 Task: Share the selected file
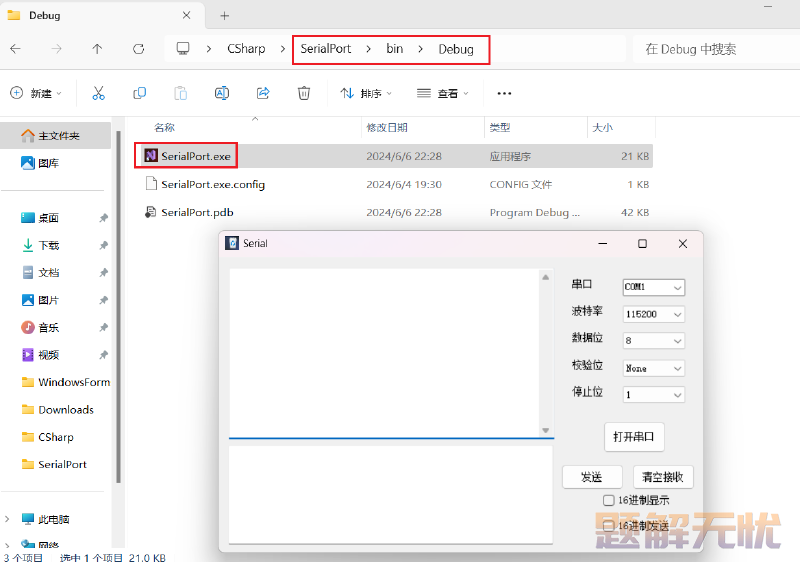(x=263, y=93)
